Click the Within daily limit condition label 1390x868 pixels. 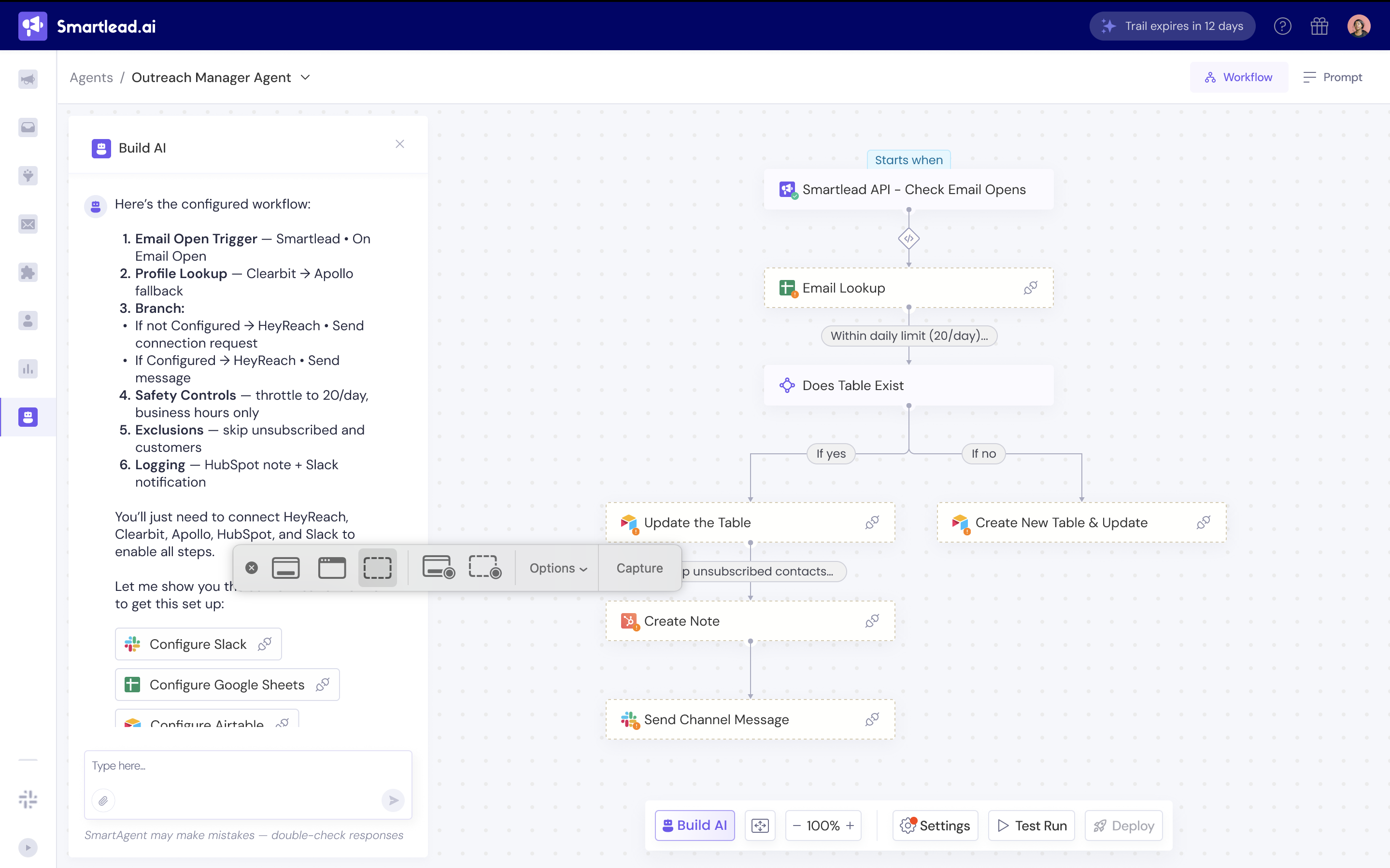tap(909, 336)
